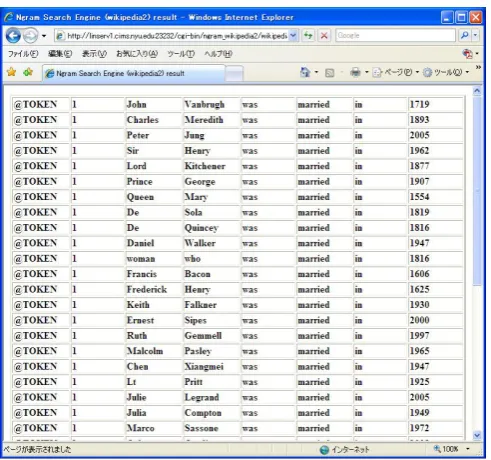Click the Home icon in the command bar

[305, 72]
